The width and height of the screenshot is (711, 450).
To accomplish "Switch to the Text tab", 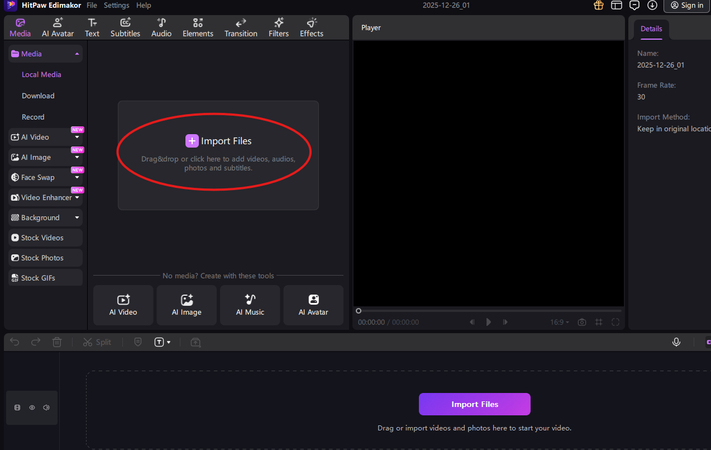I will coord(92,28).
